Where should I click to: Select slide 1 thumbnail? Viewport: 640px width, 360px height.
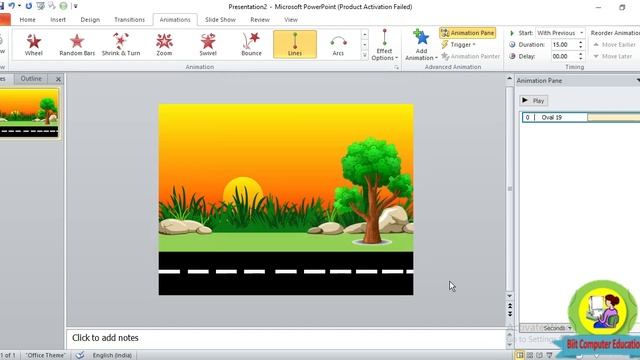[x=29, y=113]
